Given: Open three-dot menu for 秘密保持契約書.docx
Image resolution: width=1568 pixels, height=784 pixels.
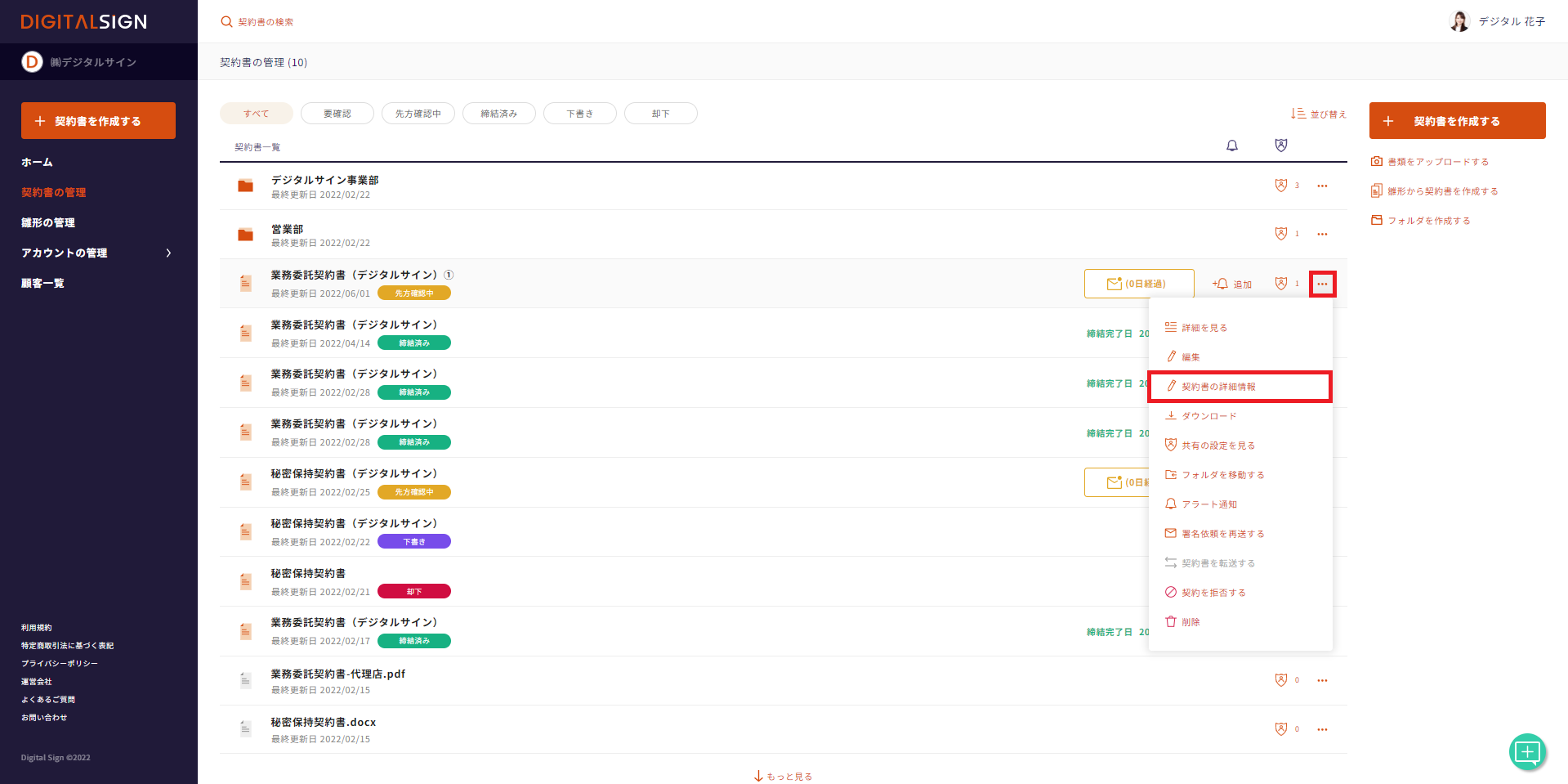Looking at the screenshot, I should tap(1321, 729).
